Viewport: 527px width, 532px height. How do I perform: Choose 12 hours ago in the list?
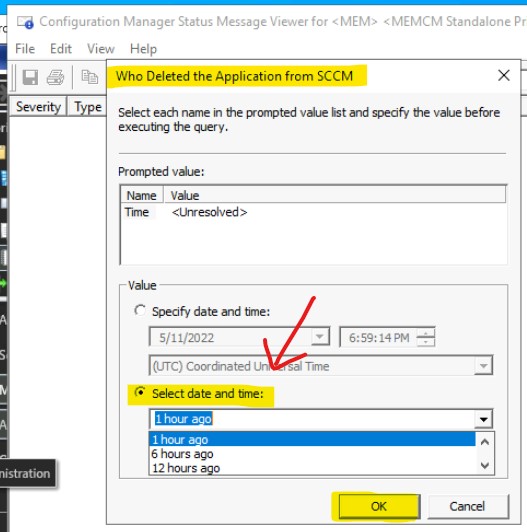(312, 468)
